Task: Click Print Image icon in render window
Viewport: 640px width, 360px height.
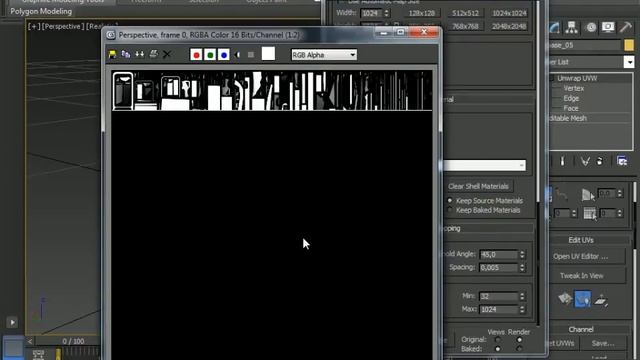Action: tap(153, 54)
